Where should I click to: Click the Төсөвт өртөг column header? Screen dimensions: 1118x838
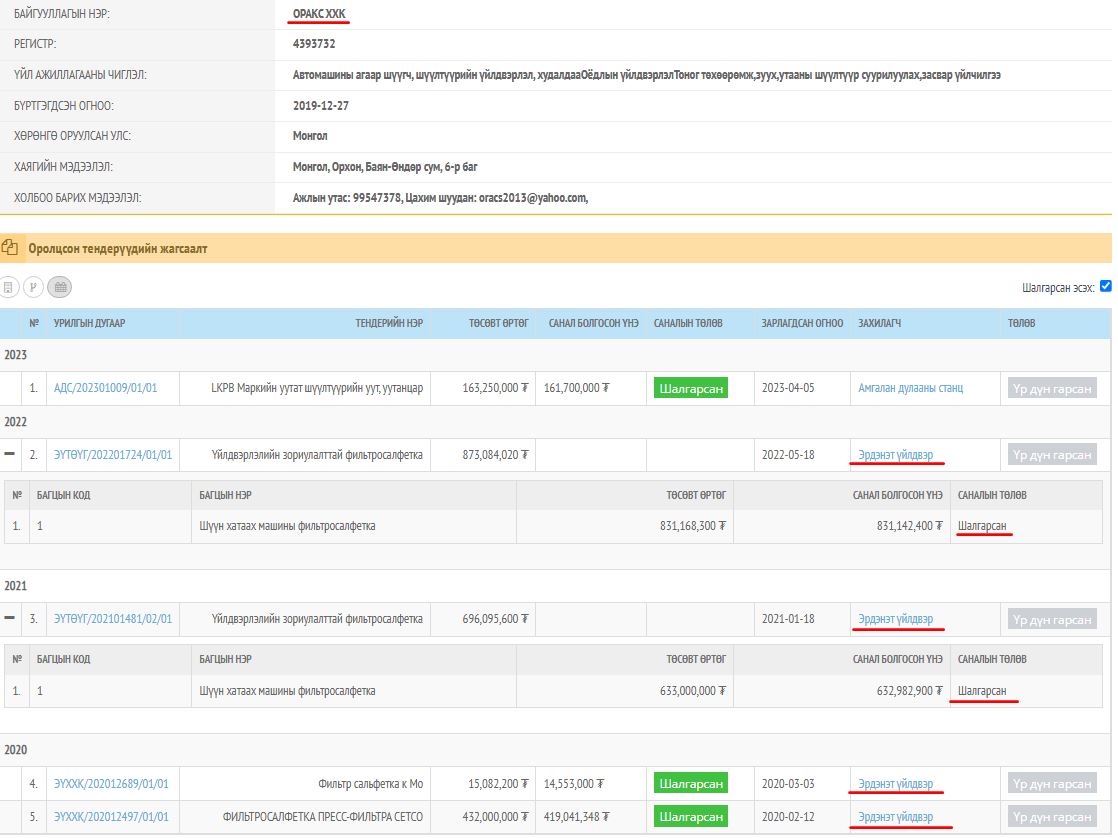tap(498, 324)
